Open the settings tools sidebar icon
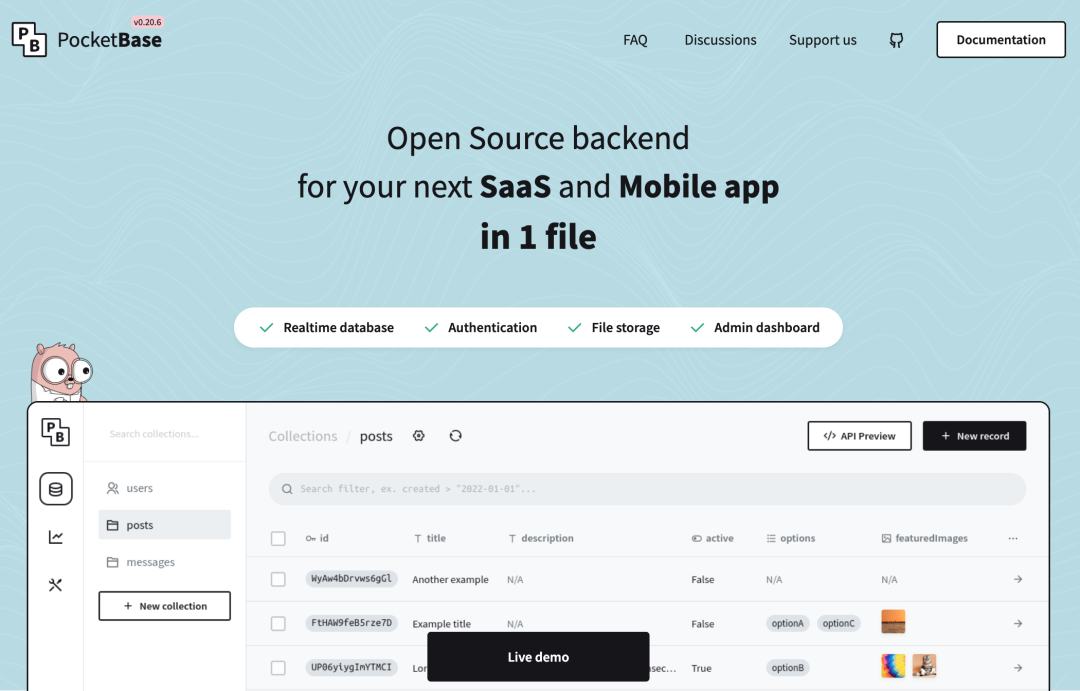The height and width of the screenshot is (691, 1080). [56, 585]
